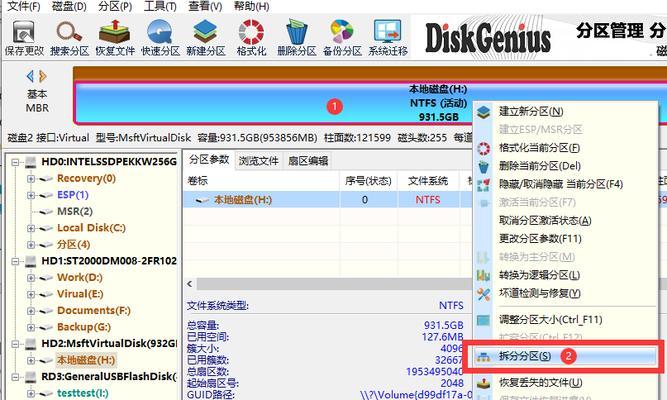Click the HD1 ST2000DM008 disk icon
The image size is (667, 400).
click(31, 261)
